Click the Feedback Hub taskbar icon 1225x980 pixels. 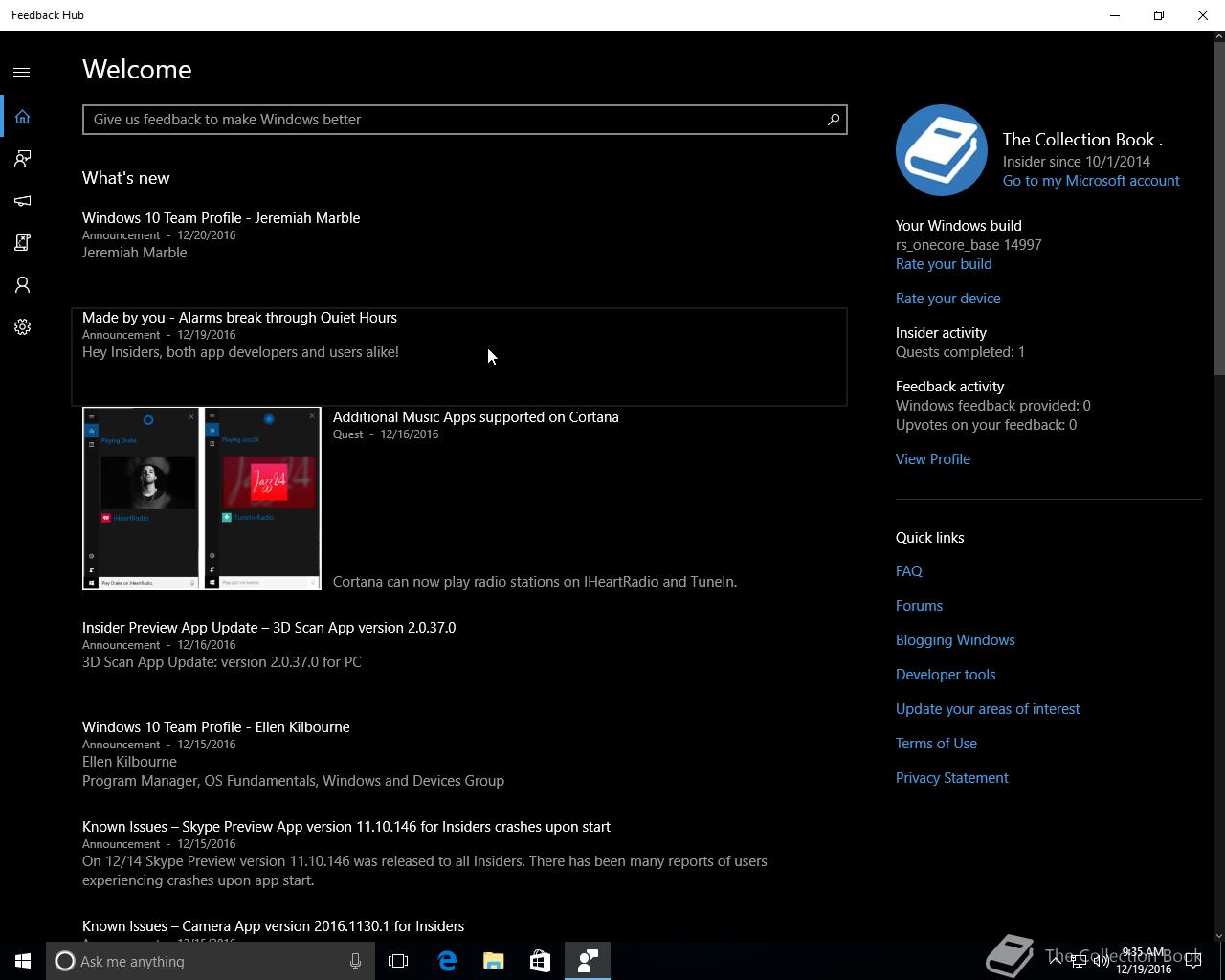[x=588, y=961]
